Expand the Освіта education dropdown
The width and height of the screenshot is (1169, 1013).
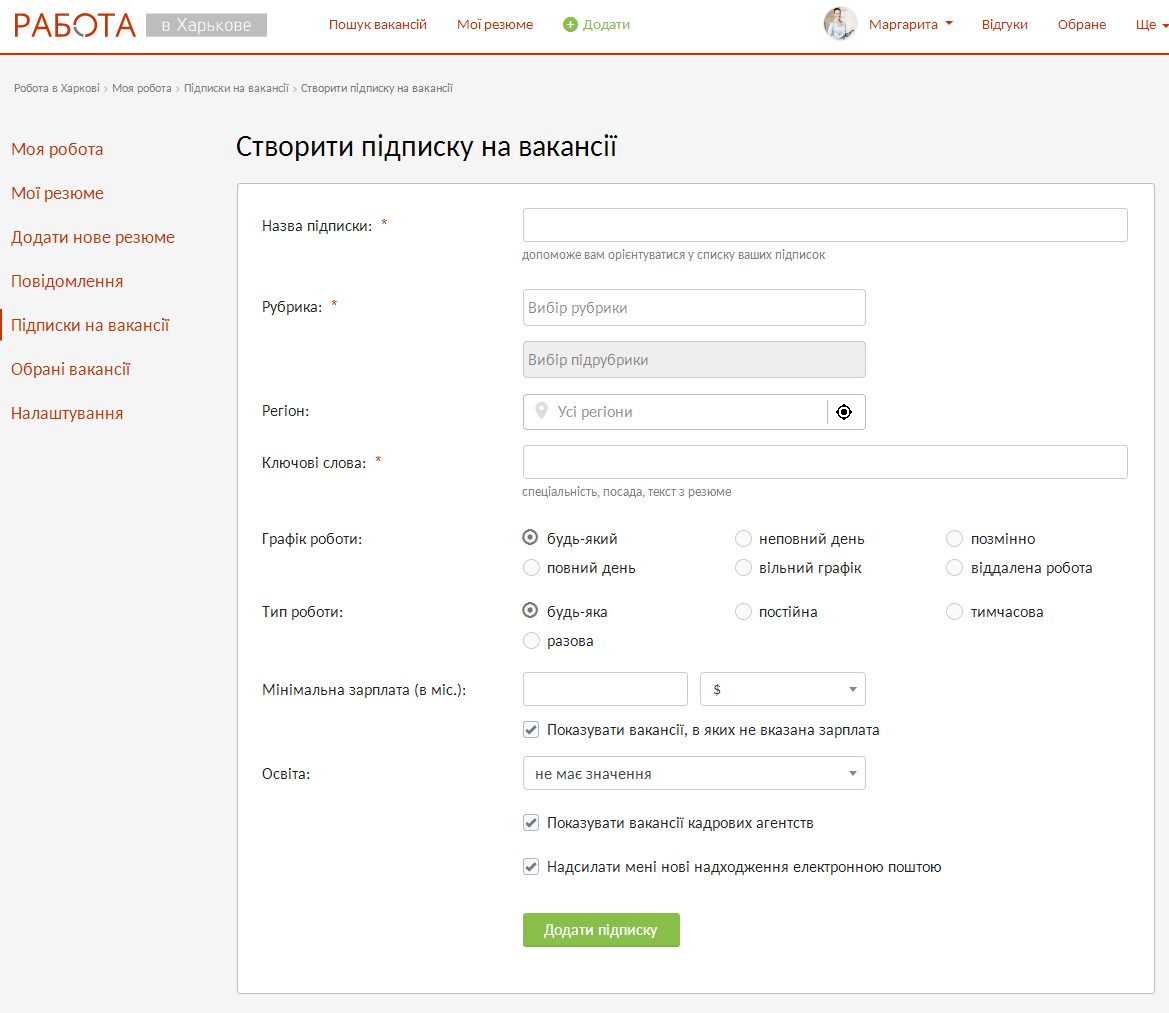[694, 773]
